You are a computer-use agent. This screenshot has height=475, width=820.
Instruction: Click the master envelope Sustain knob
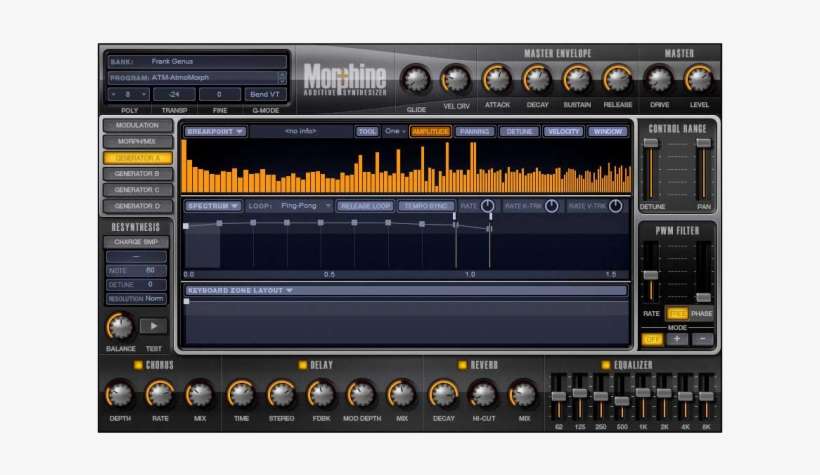577,80
